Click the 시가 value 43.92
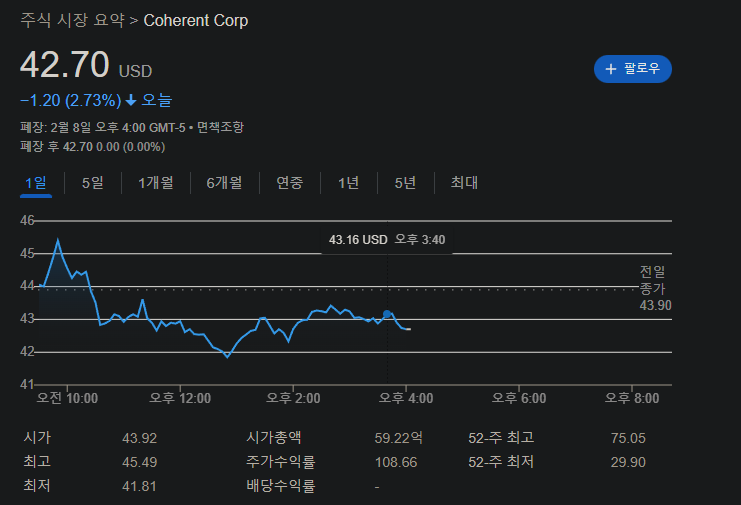Viewport: 741px width, 505px height. click(x=139, y=438)
